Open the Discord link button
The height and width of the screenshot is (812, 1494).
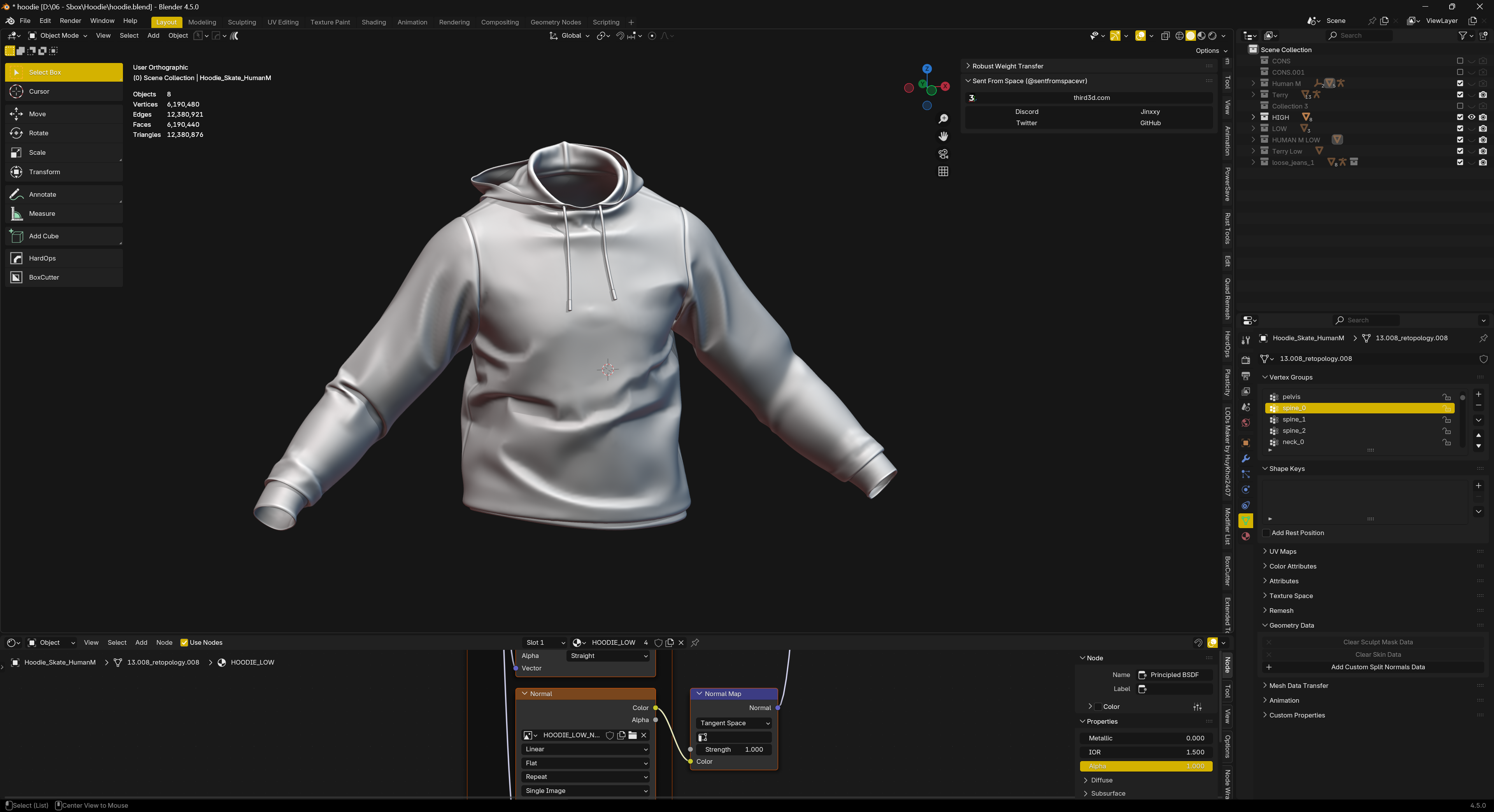[1027, 112]
